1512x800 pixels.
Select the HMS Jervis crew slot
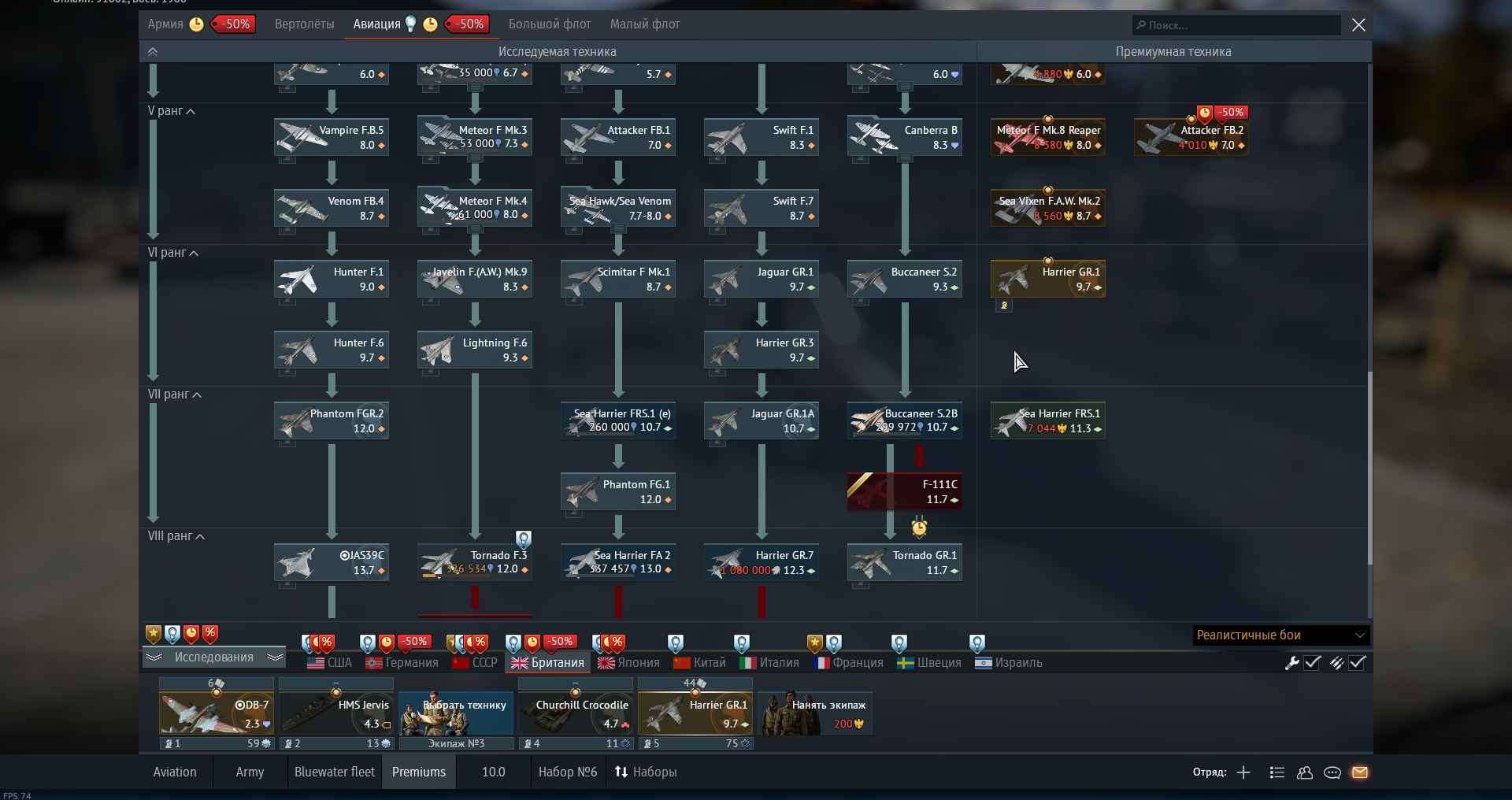[x=336, y=713]
